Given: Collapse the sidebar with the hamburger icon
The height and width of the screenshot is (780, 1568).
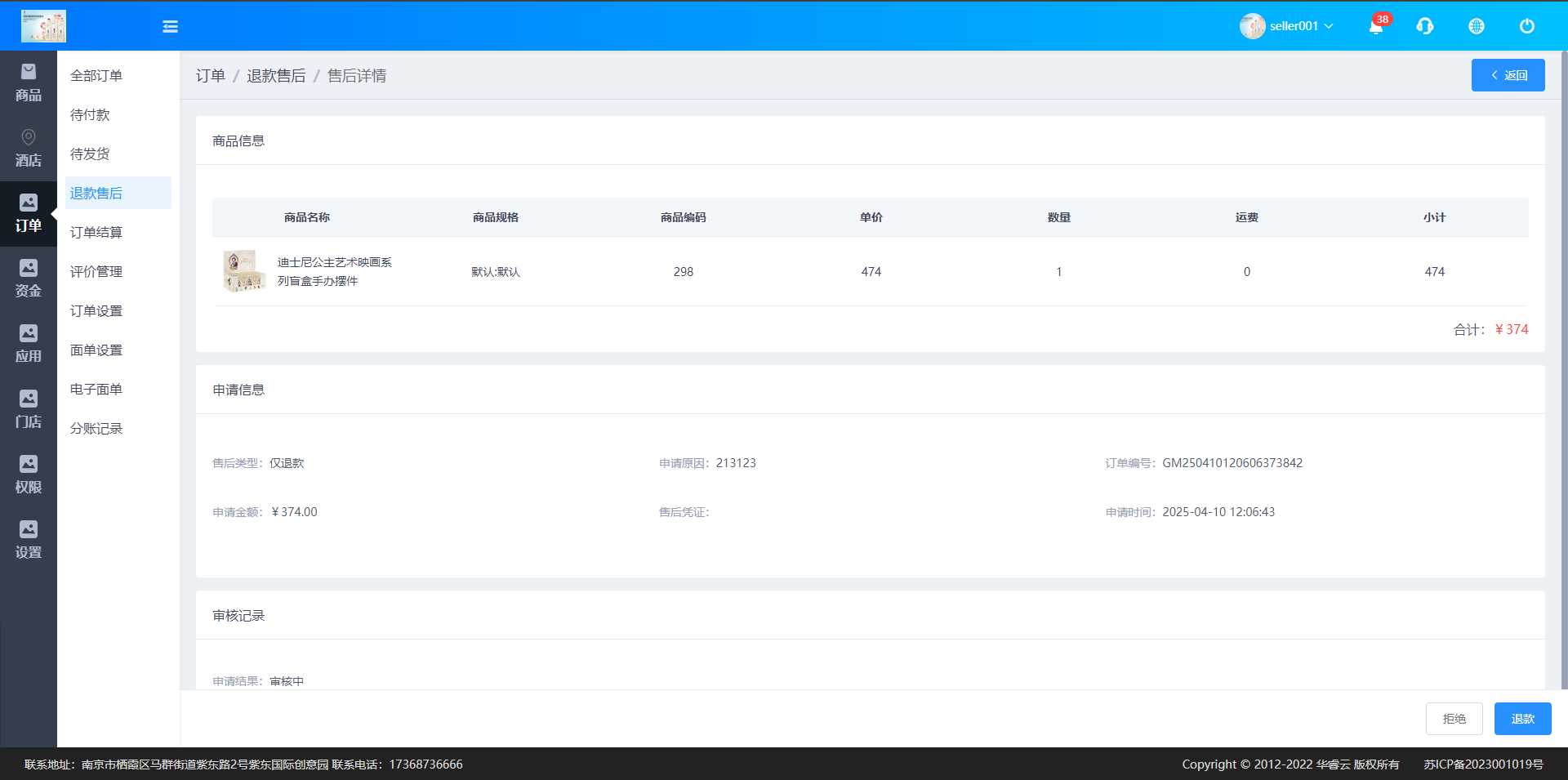Looking at the screenshot, I should 170,26.
